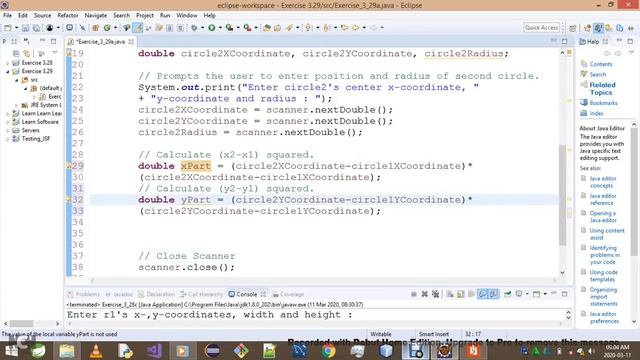Click Remove Launch X icon in Console

click(424, 294)
